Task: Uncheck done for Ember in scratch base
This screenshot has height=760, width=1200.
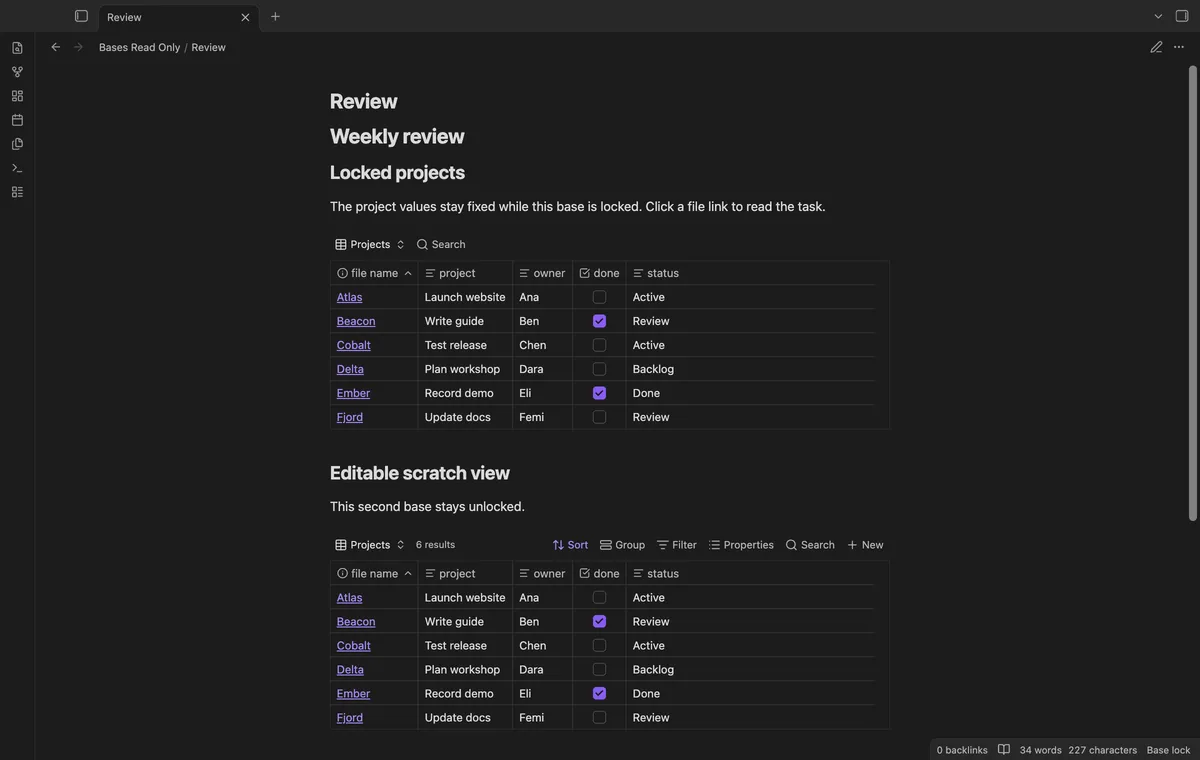Action: click(599, 694)
